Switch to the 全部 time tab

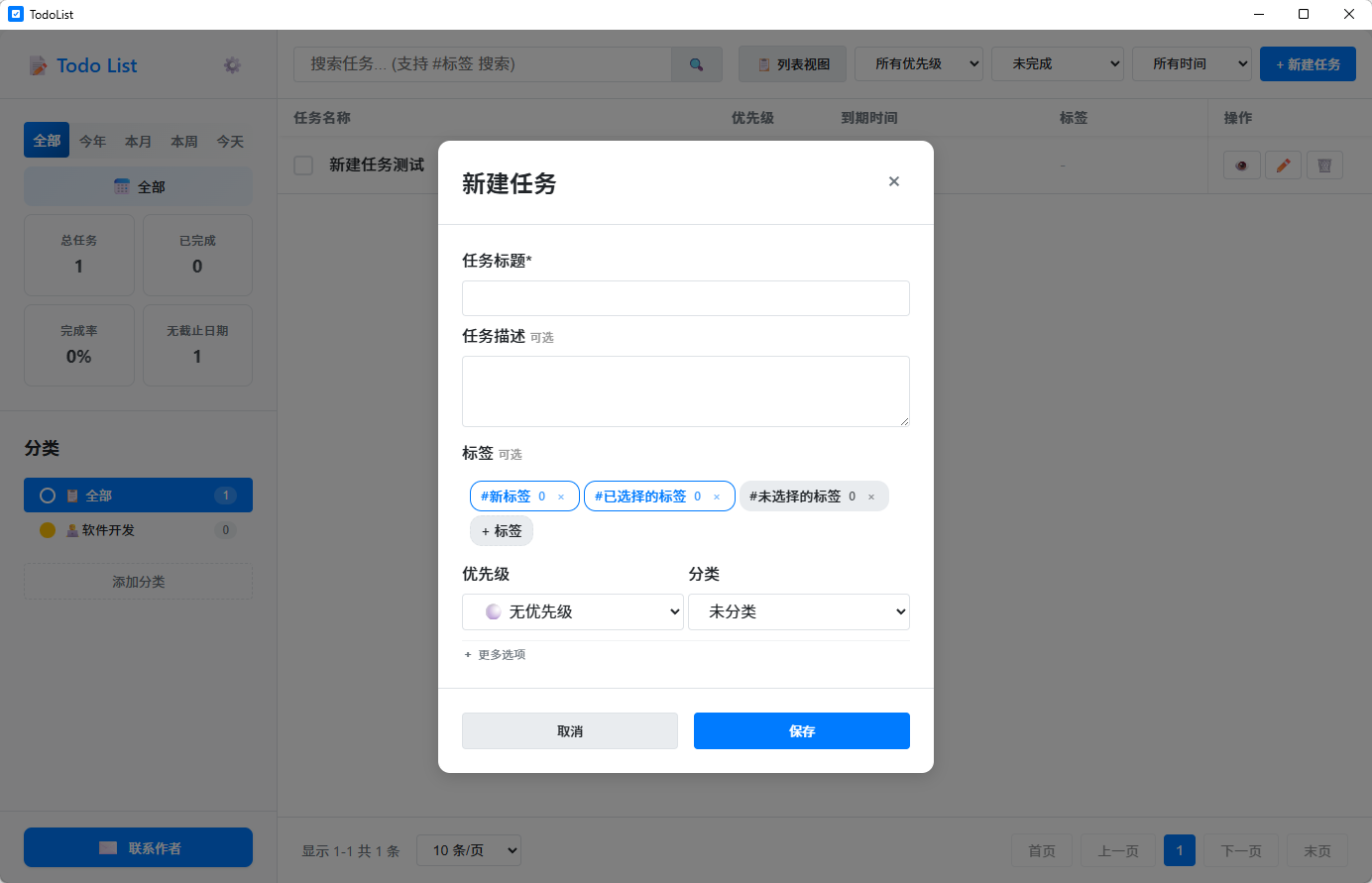[47, 141]
